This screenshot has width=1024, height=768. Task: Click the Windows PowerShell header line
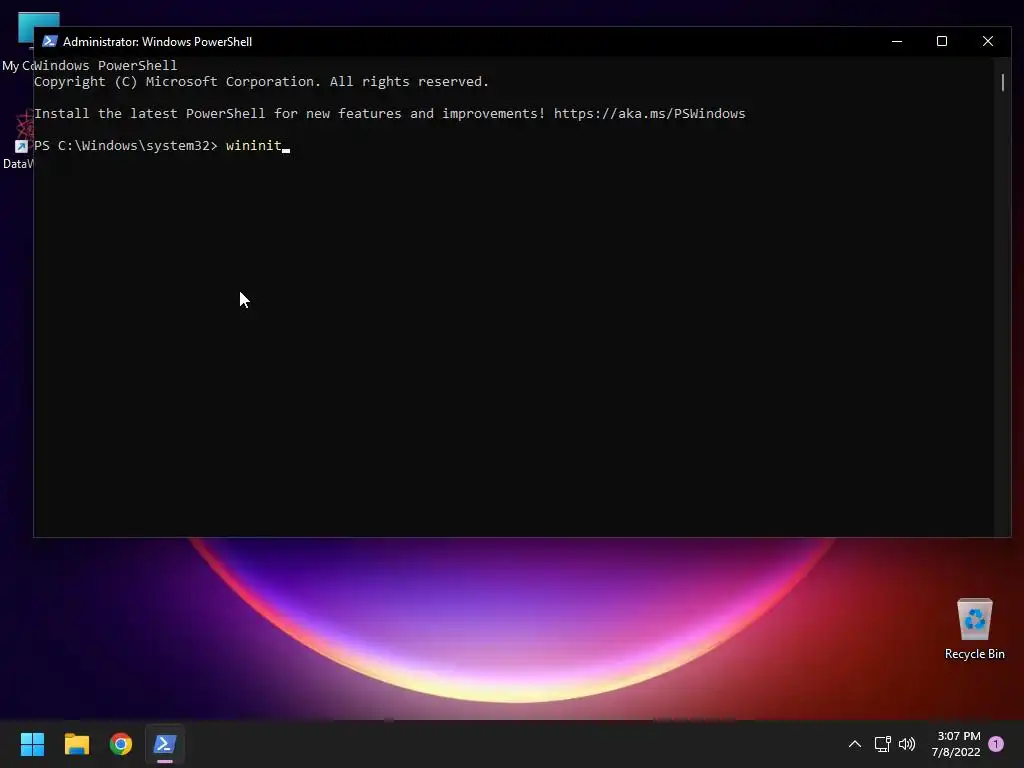[x=106, y=65]
